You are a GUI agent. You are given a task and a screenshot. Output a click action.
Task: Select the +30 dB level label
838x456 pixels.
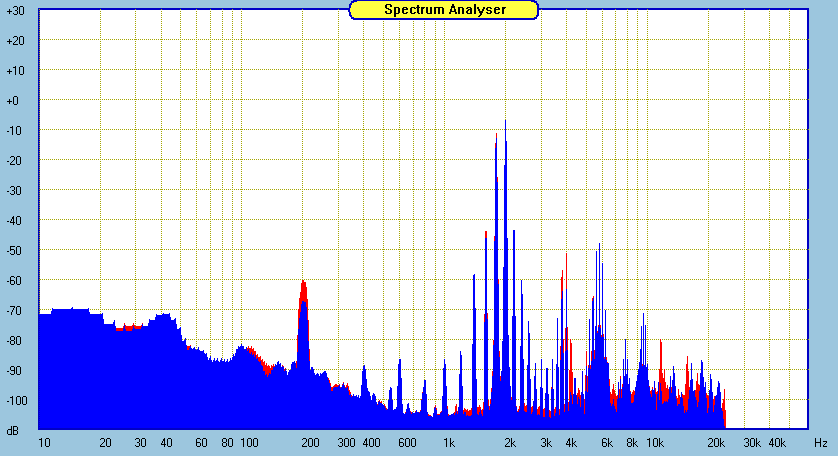(x=15, y=11)
